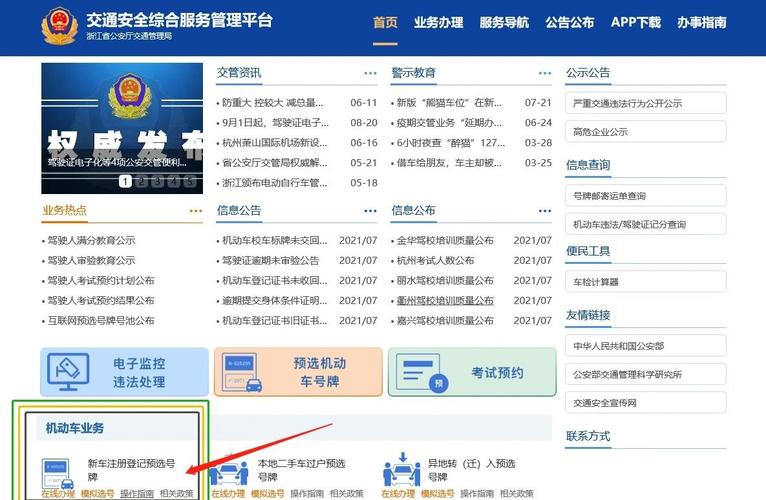Open the electronic monitoring violation icon card
This screenshot has width=766, height=500.
68,372
